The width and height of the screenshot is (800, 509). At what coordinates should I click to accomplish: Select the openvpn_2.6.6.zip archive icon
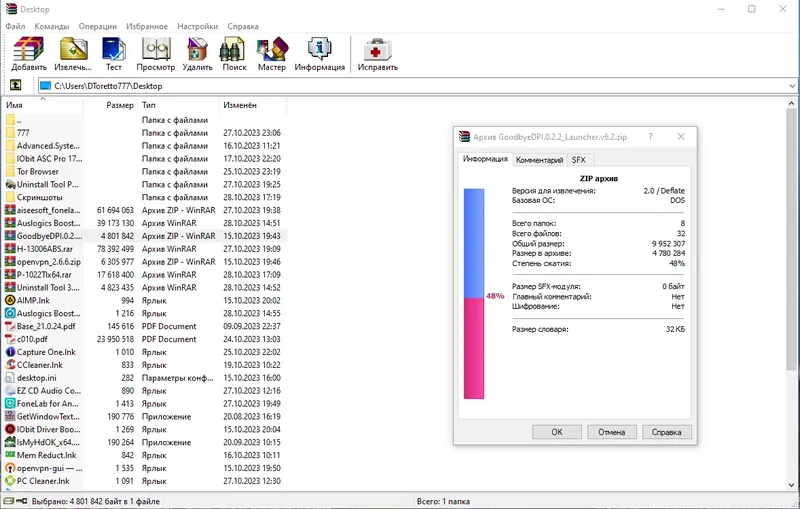coord(10,262)
